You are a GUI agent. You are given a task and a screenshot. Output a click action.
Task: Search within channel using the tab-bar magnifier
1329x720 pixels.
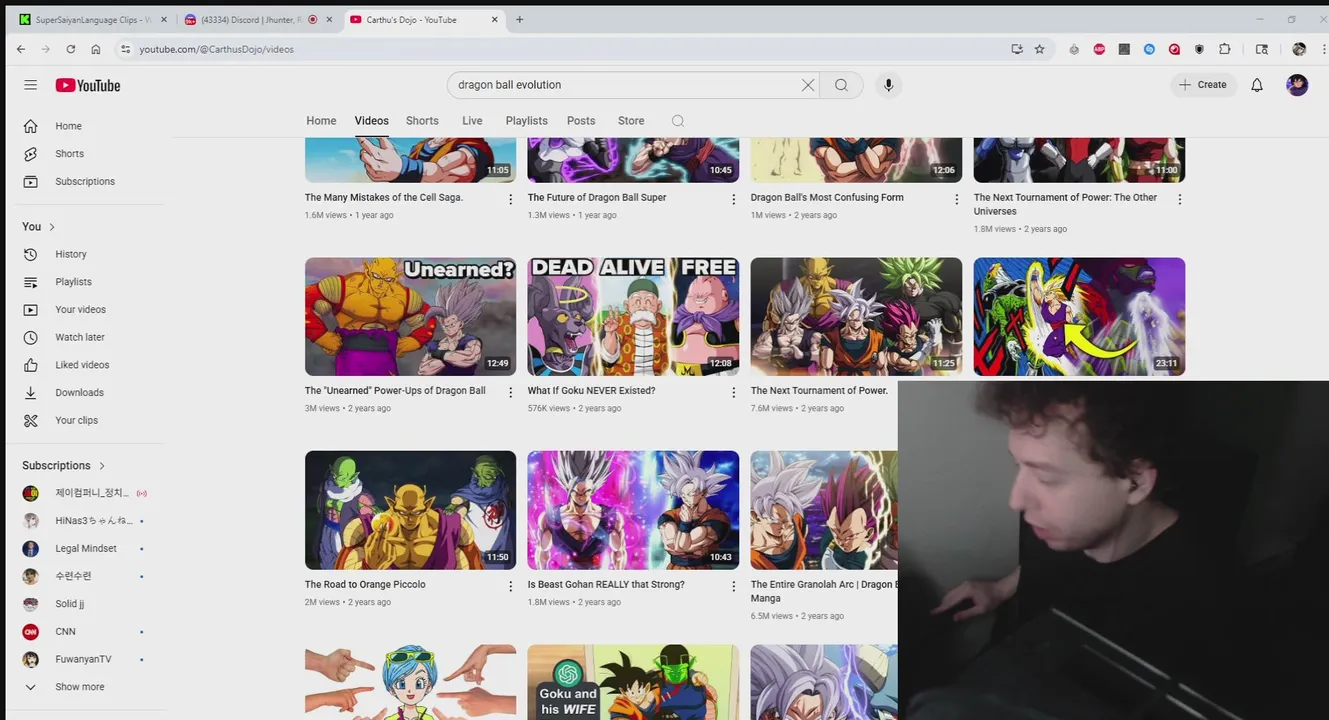(678, 121)
